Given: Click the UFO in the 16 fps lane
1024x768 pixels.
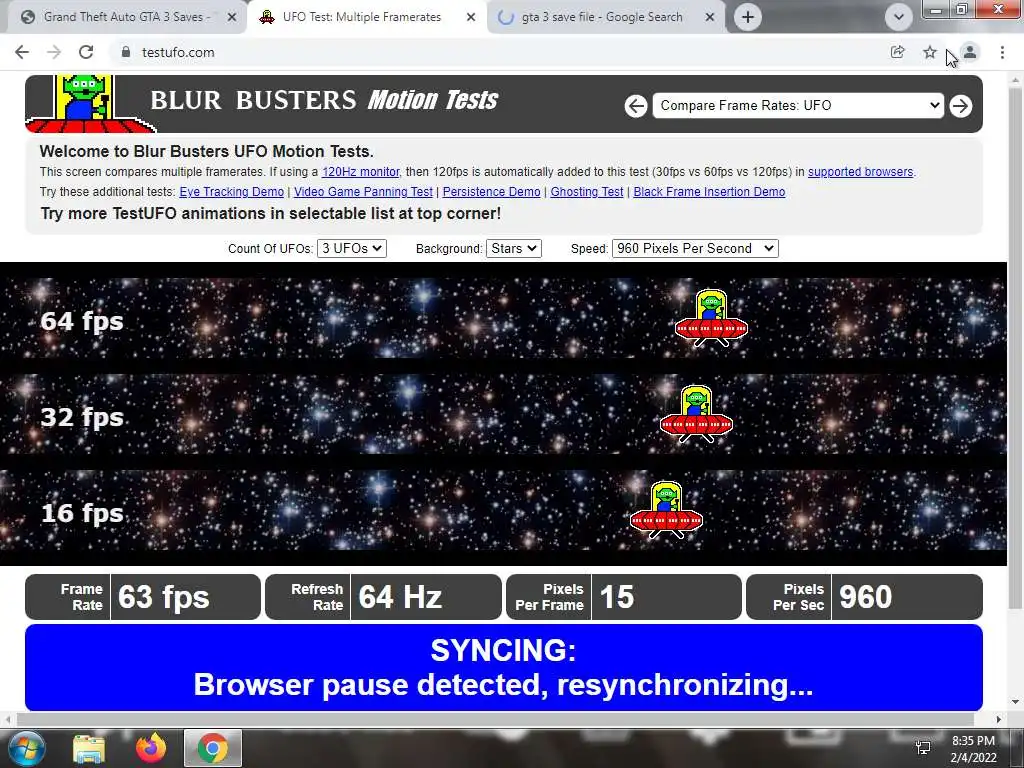Looking at the screenshot, I should coord(666,510).
